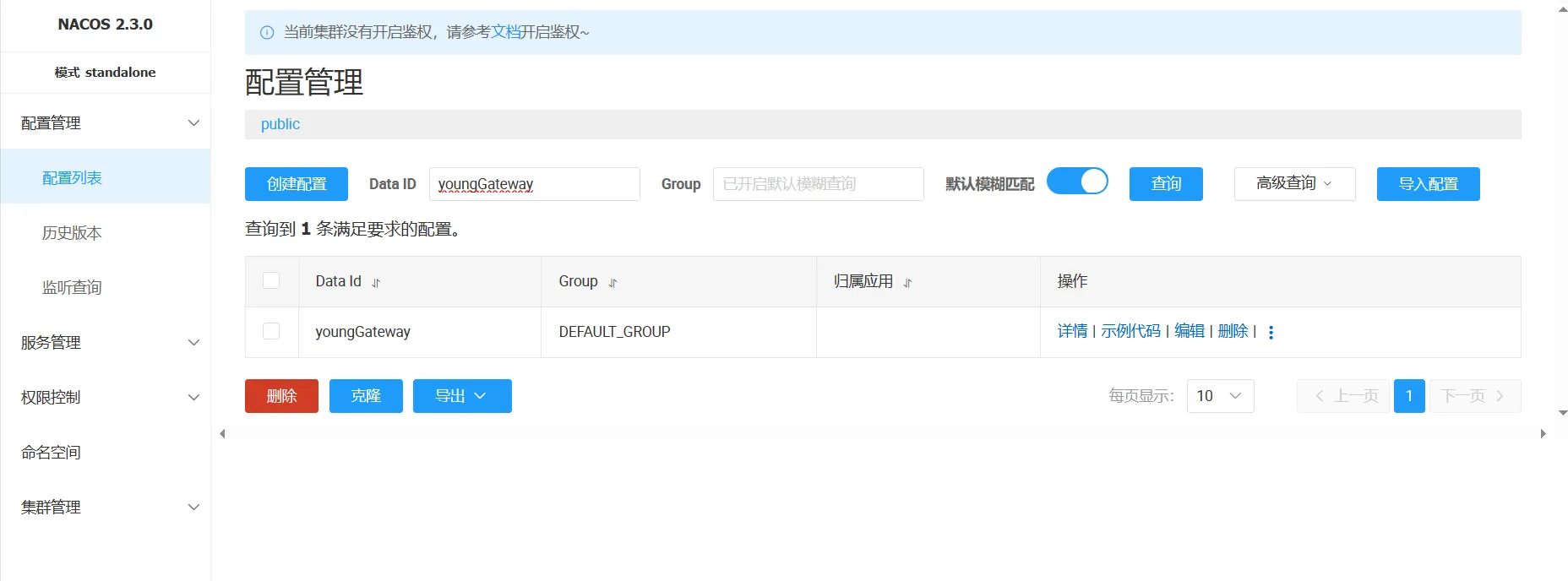
Task: Sort by 归属应用 column icon
Action: click(907, 283)
